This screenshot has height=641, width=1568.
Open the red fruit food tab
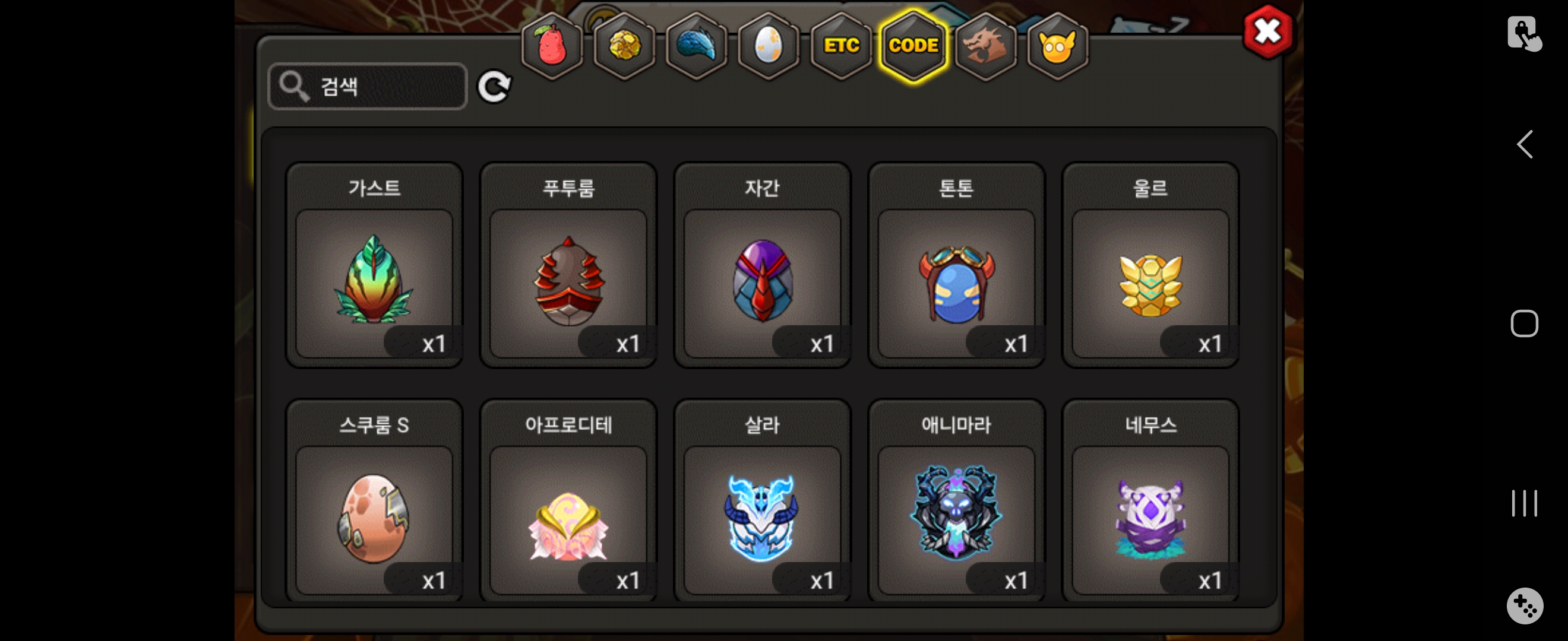click(x=552, y=46)
